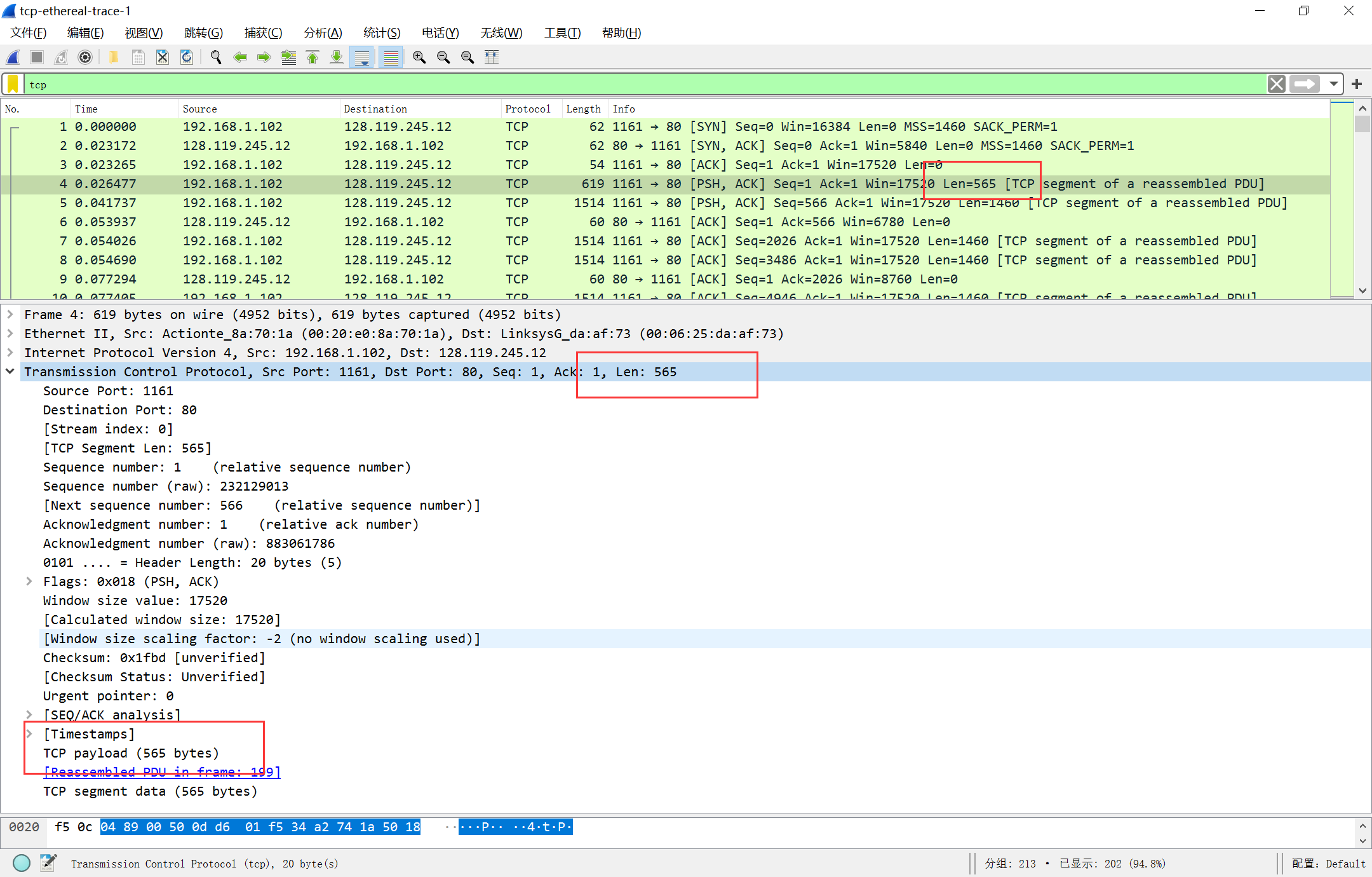Image resolution: width=1372 pixels, height=877 pixels.
Task: Click the resize columns icon
Action: (x=492, y=57)
